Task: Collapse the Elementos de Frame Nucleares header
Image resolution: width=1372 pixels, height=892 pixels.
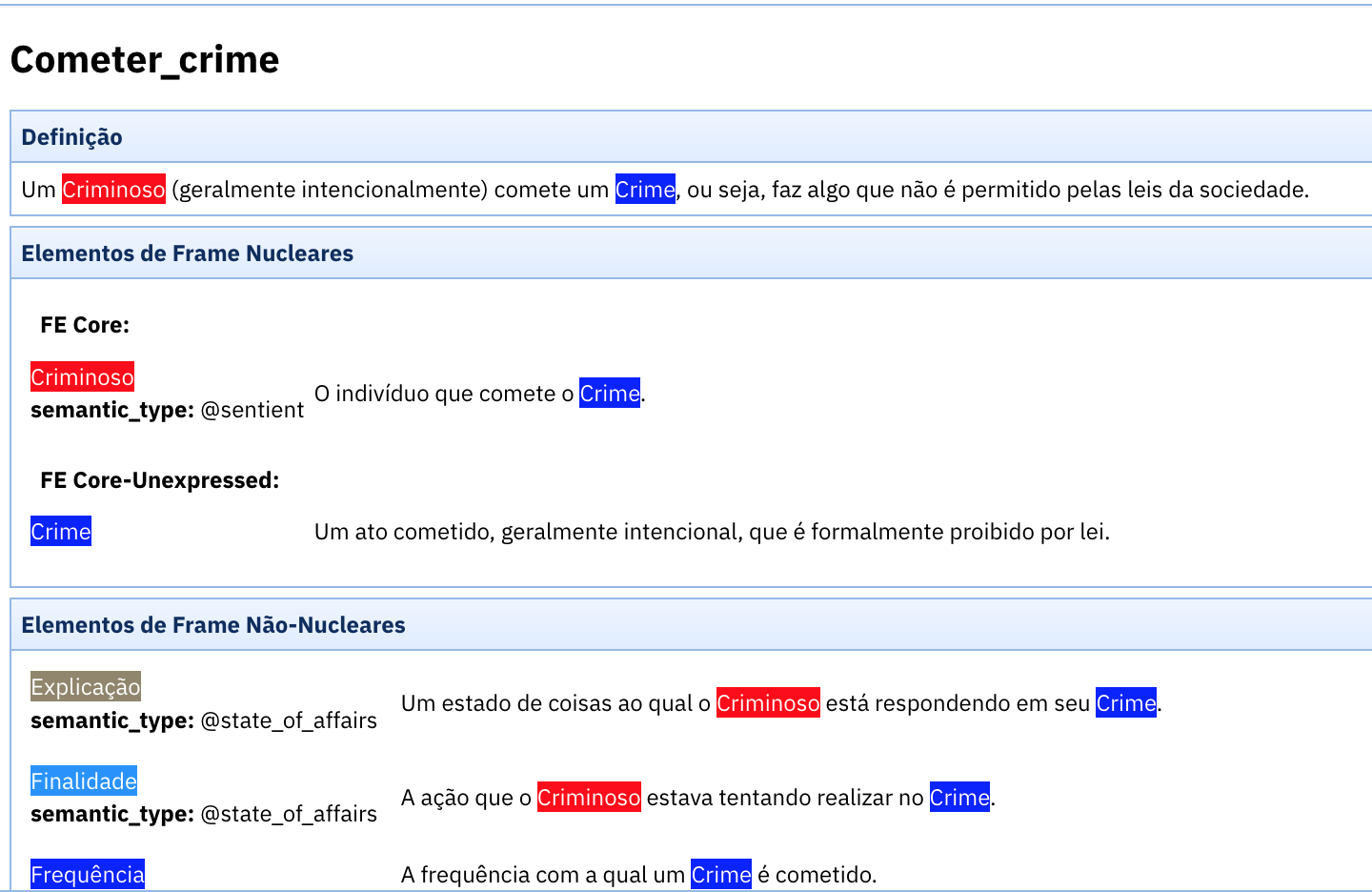Action: pos(187,253)
